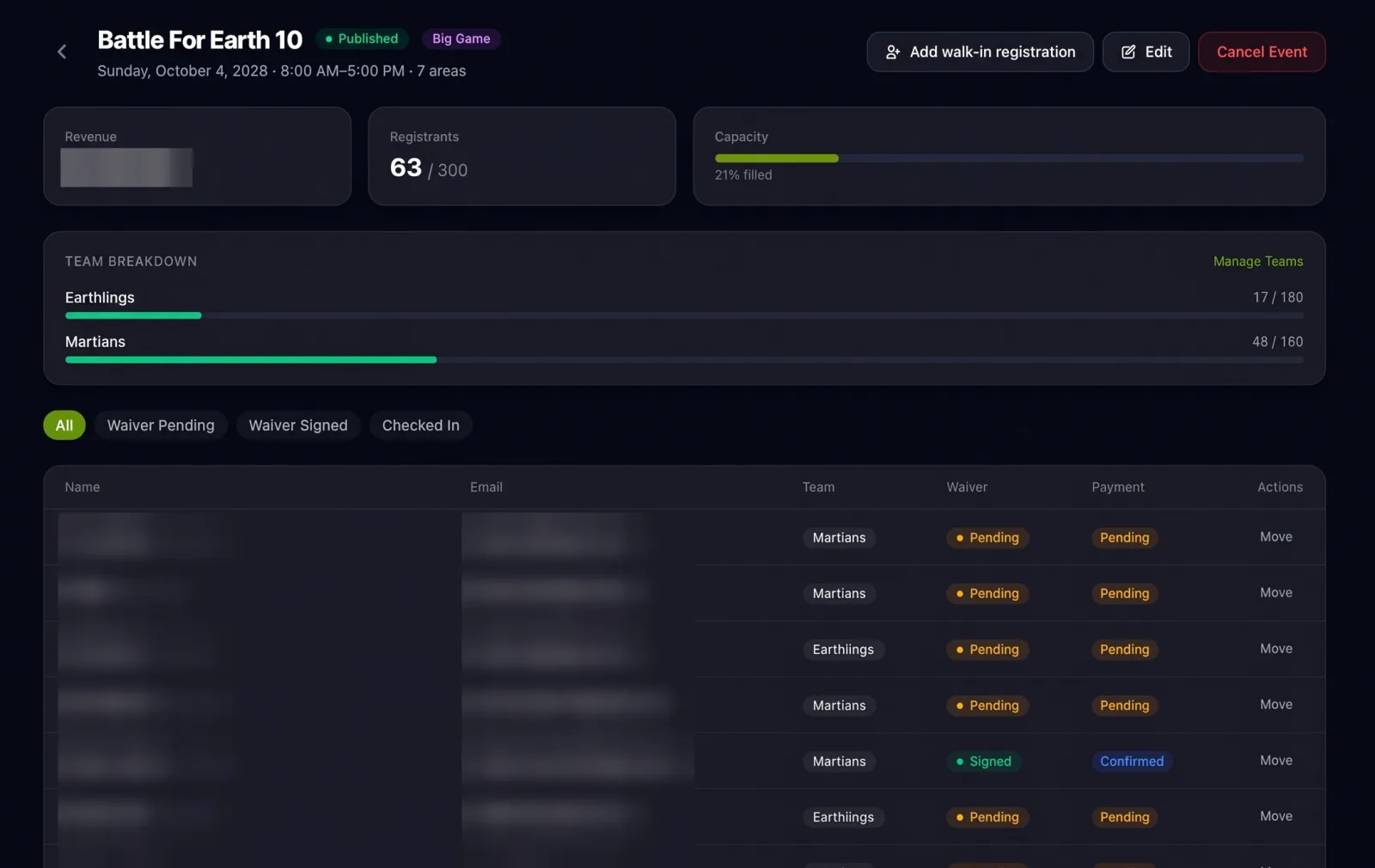Click the Add walk-in registration button
1375x868 pixels.
click(x=980, y=52)
